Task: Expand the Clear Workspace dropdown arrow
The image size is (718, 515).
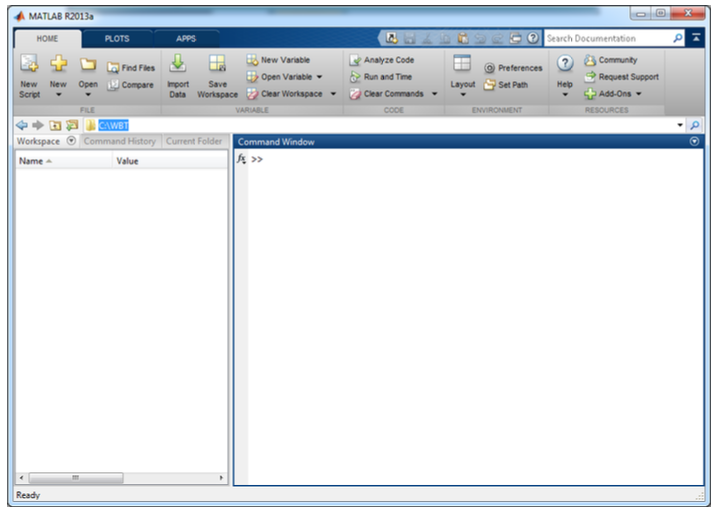Action: click(333, 94)
